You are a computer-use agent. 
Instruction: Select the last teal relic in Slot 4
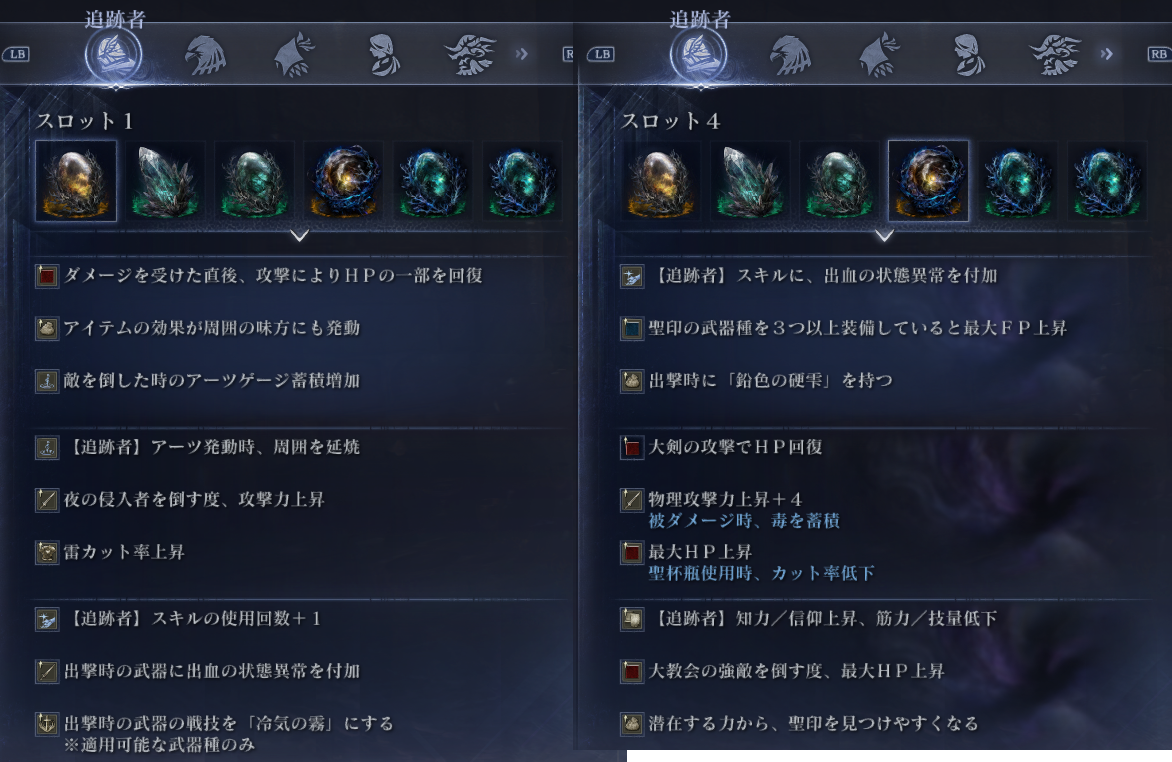1107,181
